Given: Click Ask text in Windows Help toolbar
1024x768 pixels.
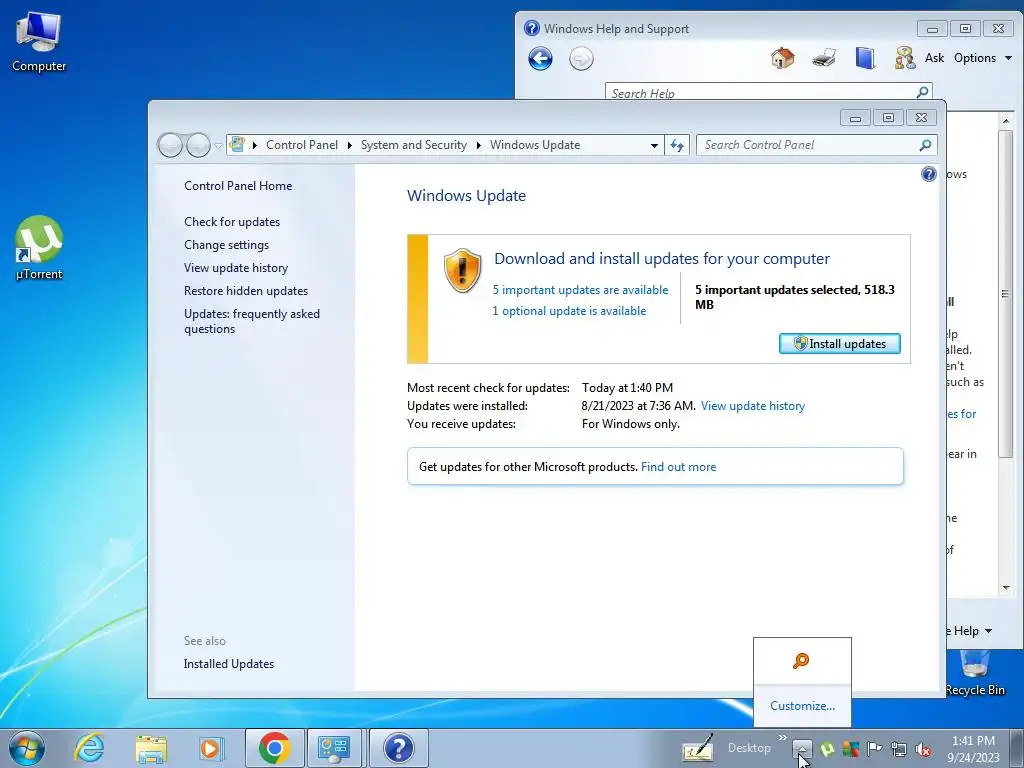Looking at the screenshot, I should (x=934, y=58).
